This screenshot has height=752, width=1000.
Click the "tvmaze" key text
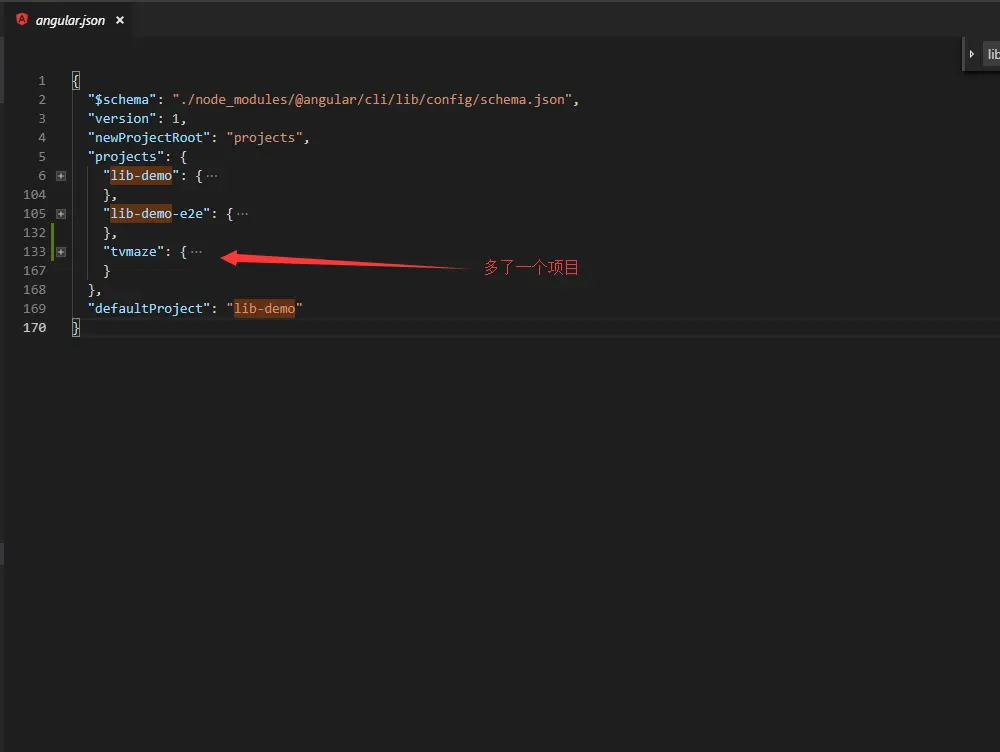[133, 252]
